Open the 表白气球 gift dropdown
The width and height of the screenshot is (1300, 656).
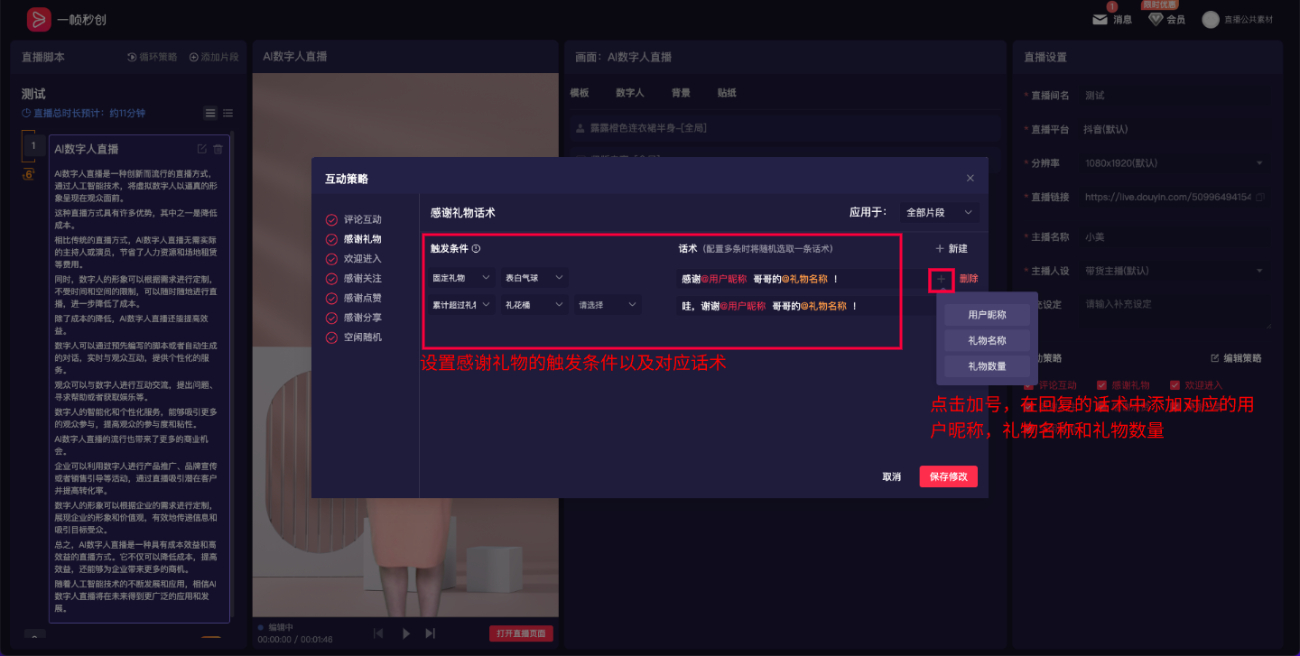click(535, 278)
